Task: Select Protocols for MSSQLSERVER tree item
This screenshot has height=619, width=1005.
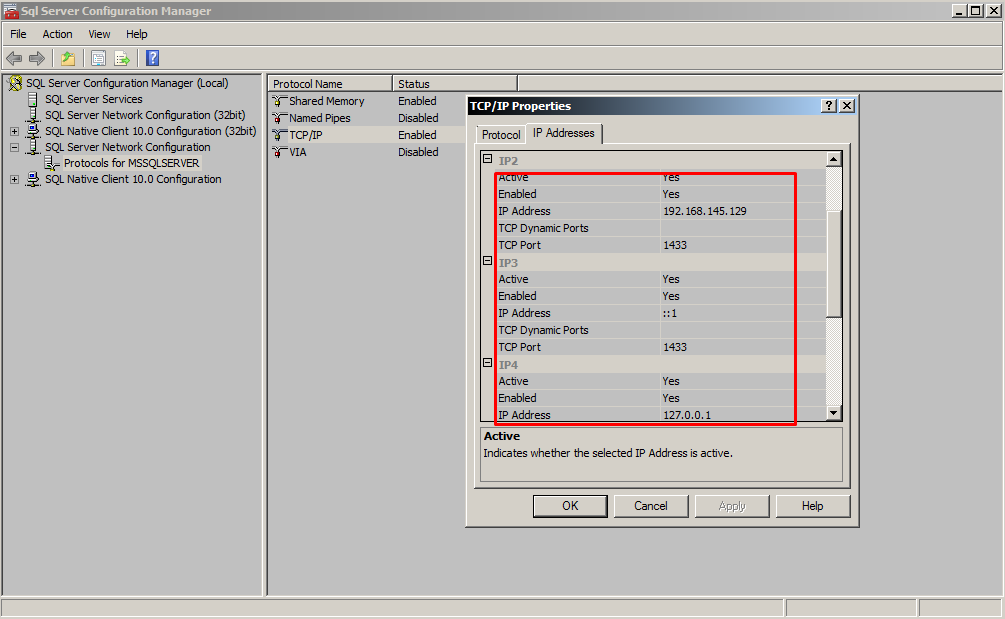Action: pos(131,163)
